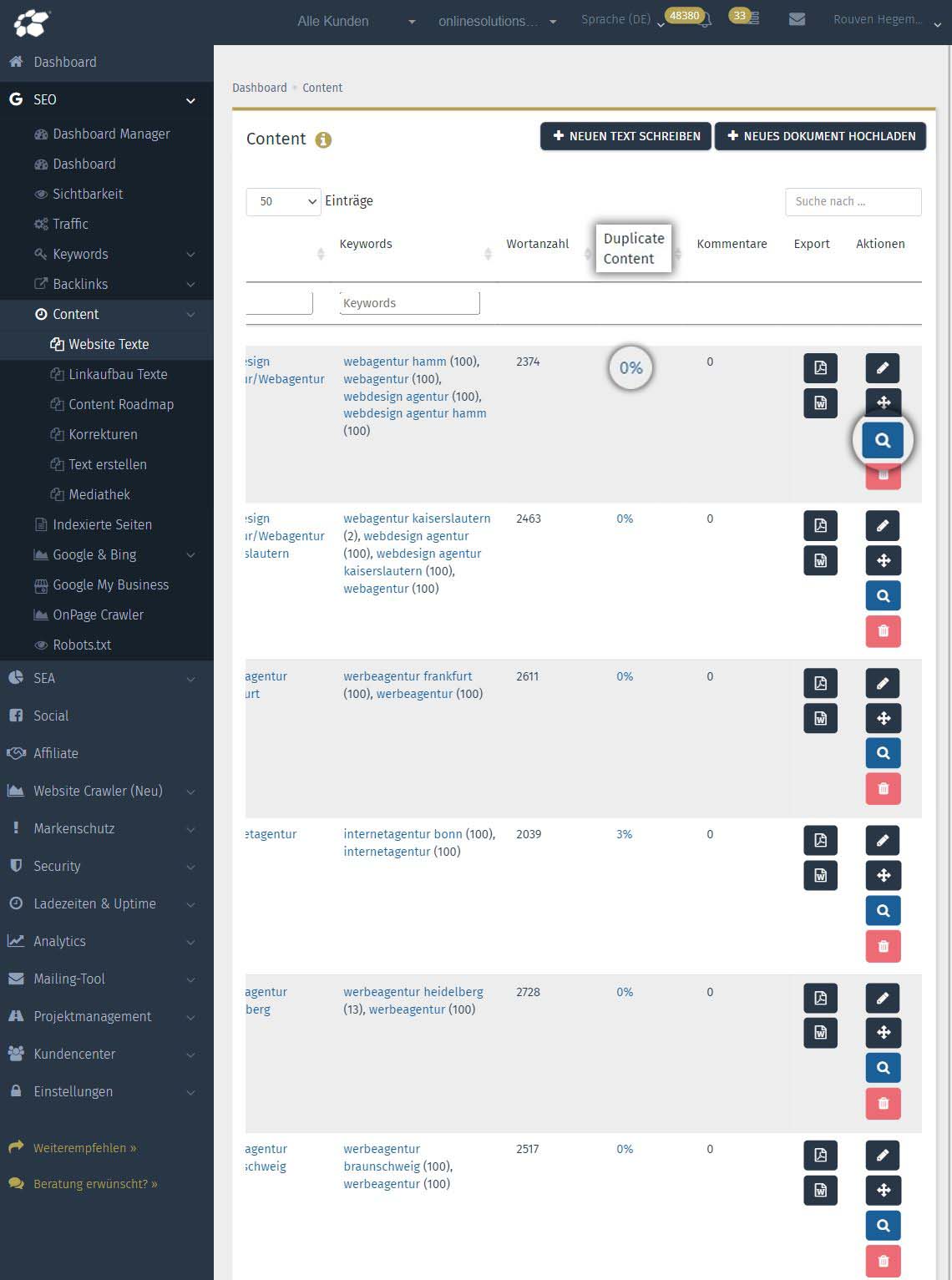Image resolution: width=952 pixels, height=1280 pixels.
Task: Sort table by Wortanzahl column
Action: tap(537, 244)
